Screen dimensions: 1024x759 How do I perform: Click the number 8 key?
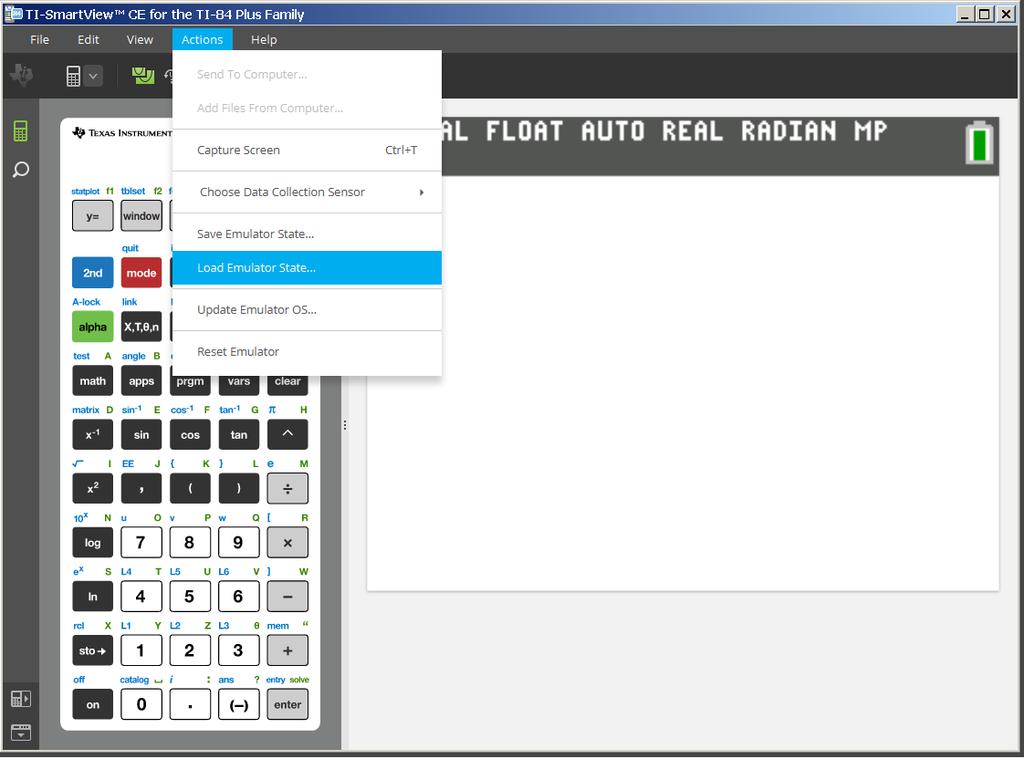tap(190, 543)
